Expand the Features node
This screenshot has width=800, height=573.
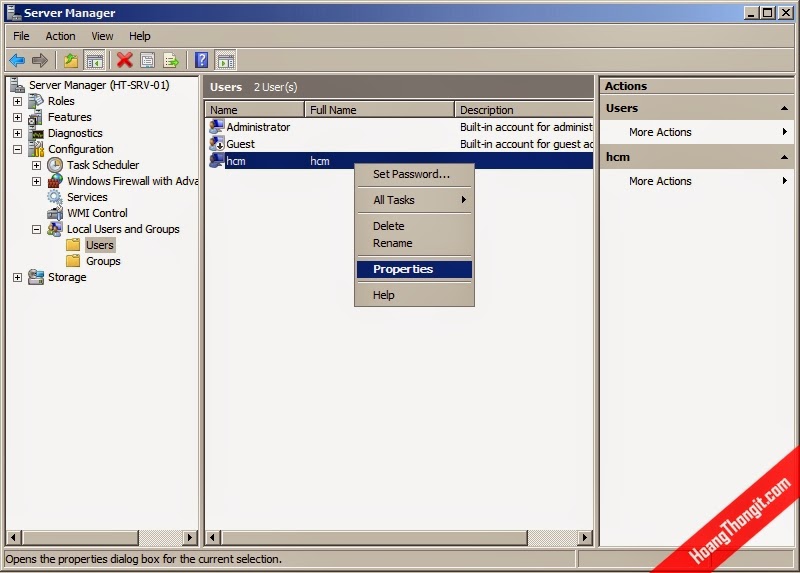[17, 117]
